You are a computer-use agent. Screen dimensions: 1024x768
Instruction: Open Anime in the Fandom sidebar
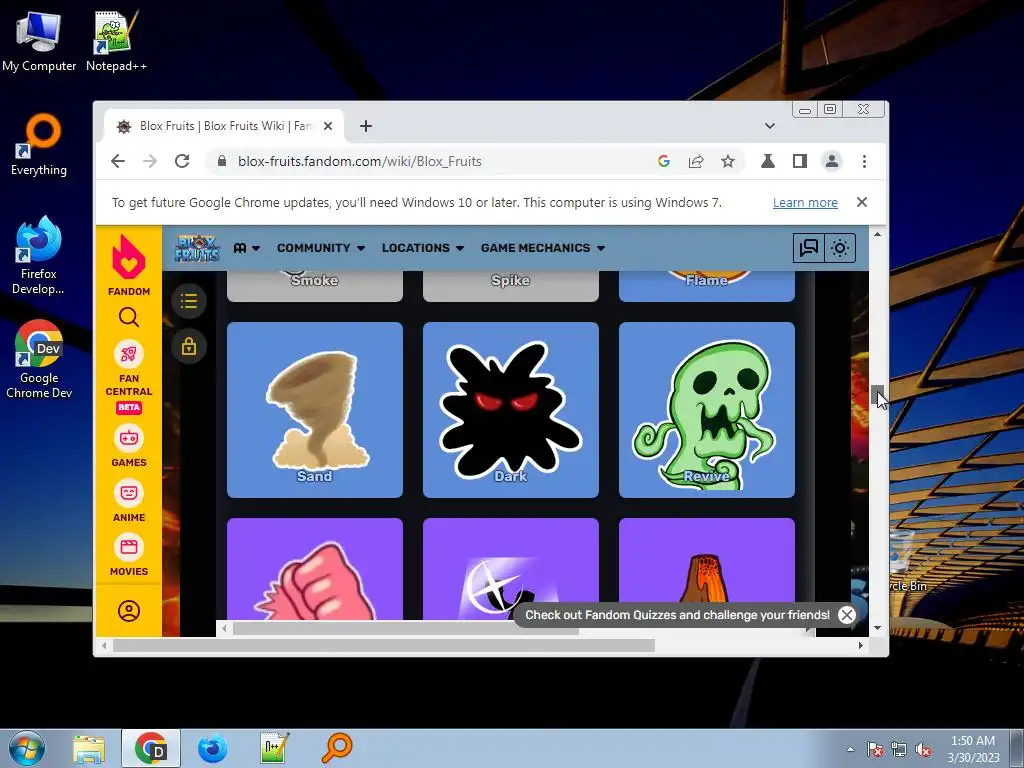[129, 501]
